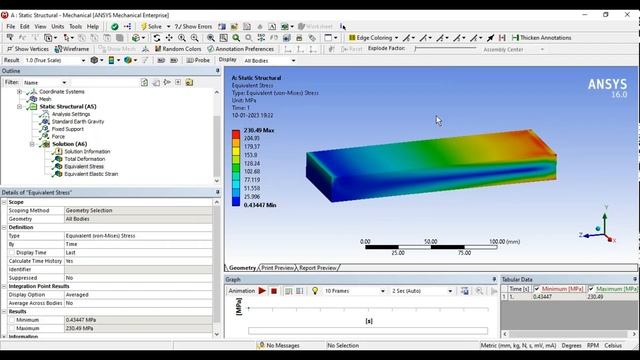Collapse the Static Structural (A5) node
Screen dimensions: 640x360
pyautogui.click(x=19, y=107)
